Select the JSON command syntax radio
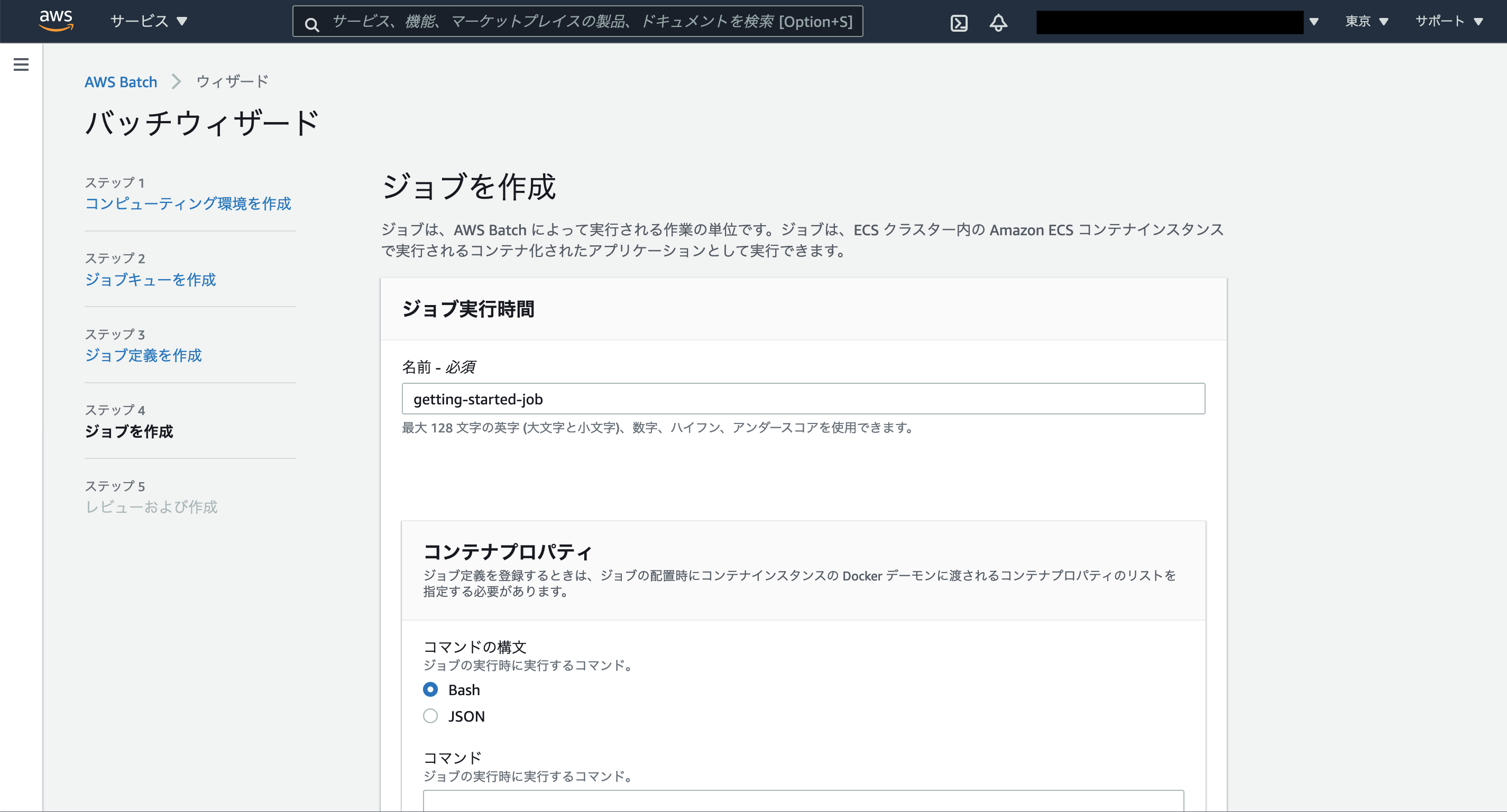The height and width of the screenshot is (812, 1507). [430, 716]
